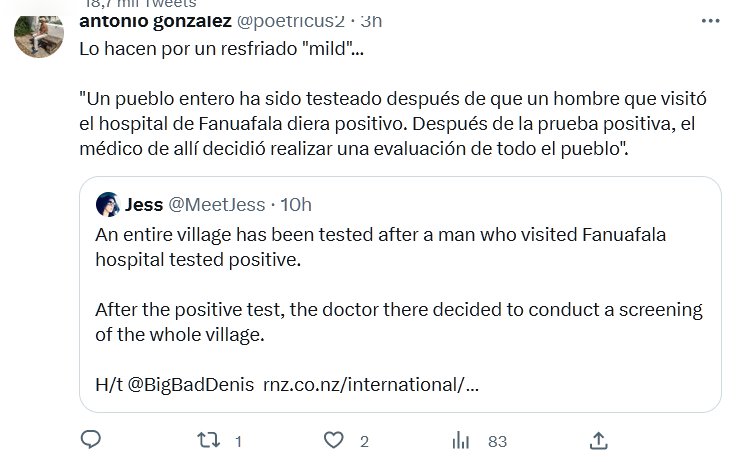Click the reply speech bubble icon
Screen dimensions: 740x462
(90, 440)
